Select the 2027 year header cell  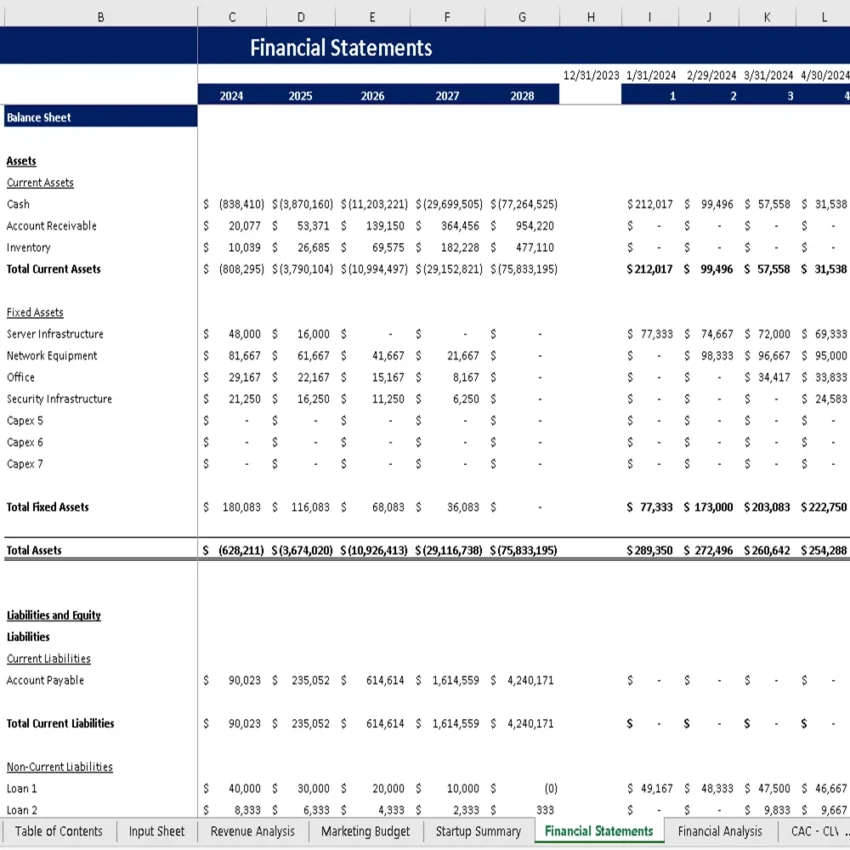click(447, 96)
